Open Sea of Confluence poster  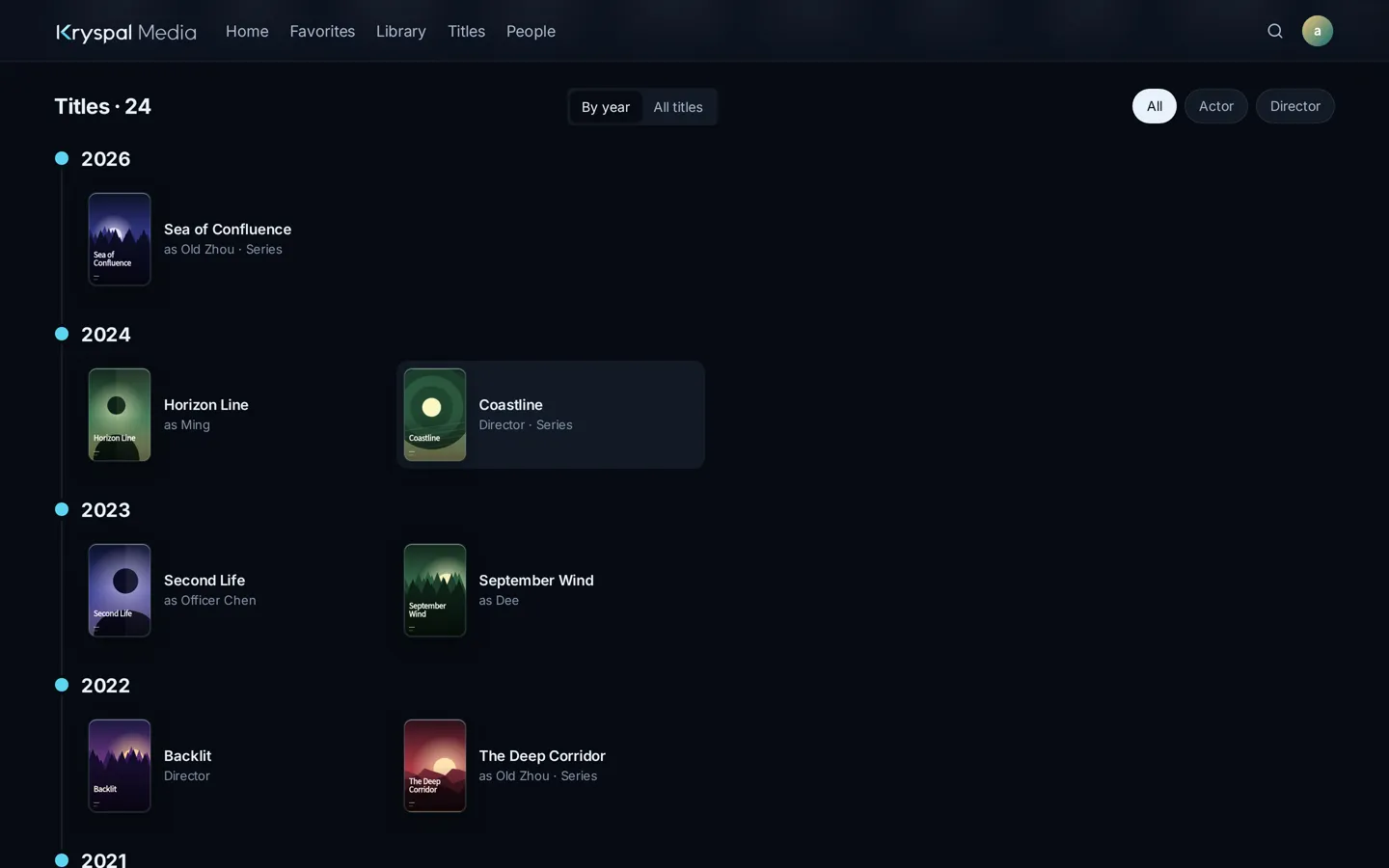(120, 239)
